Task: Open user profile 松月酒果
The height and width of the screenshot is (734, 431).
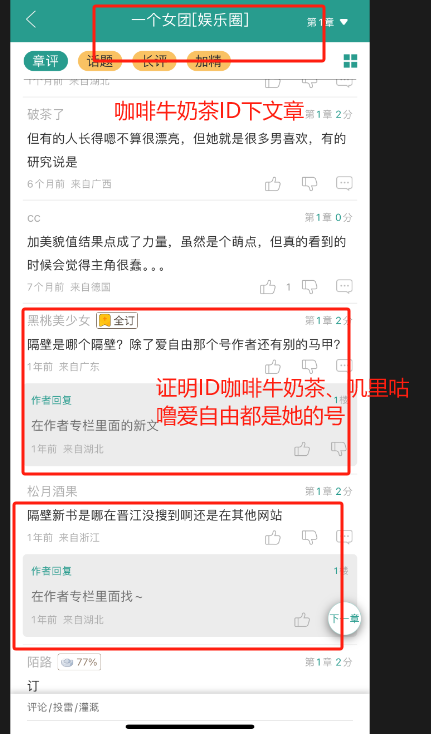Action: coord(52,492)
